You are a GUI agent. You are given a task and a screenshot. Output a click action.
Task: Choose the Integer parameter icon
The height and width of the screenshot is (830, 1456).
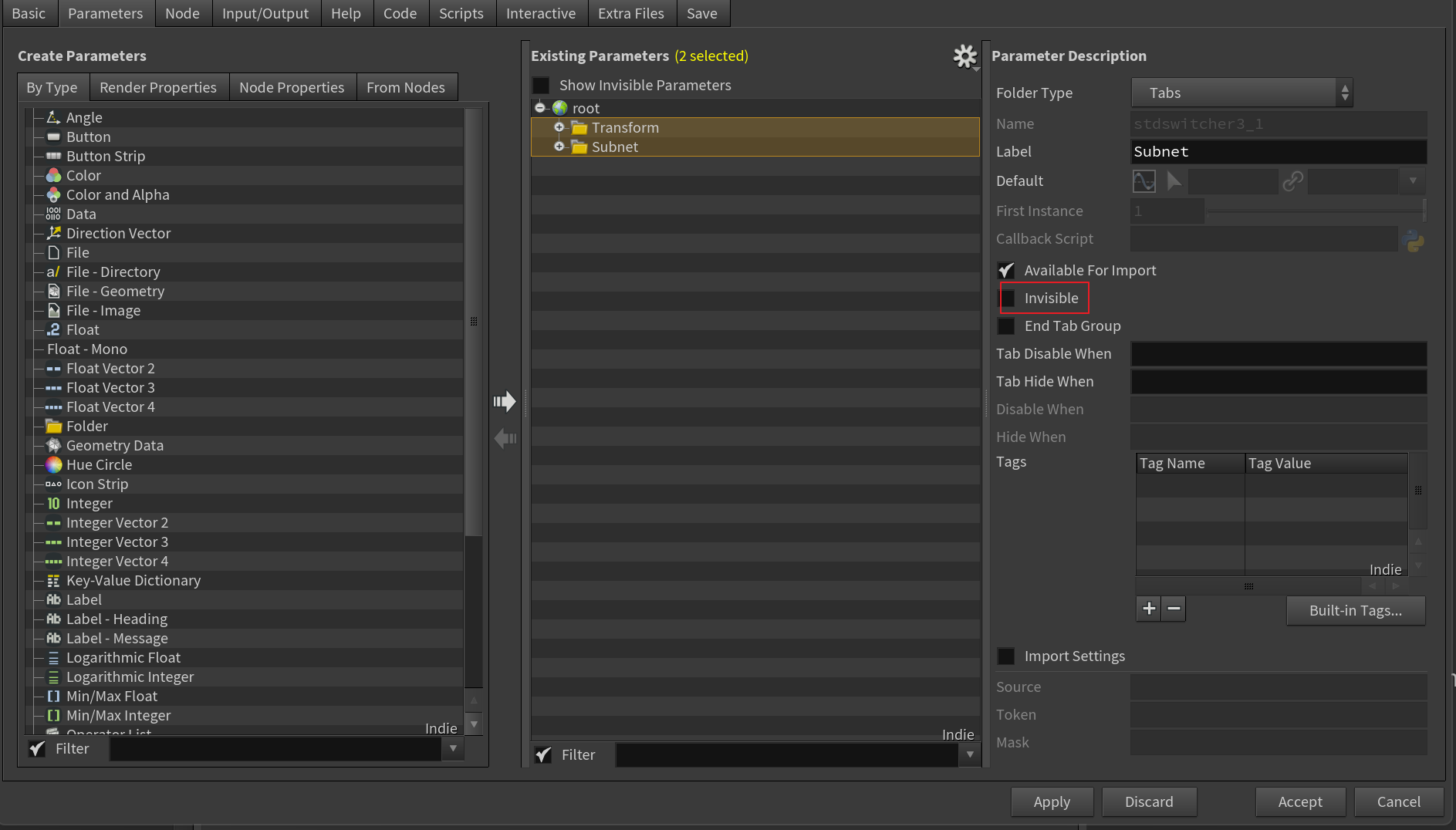coord(53,503)
